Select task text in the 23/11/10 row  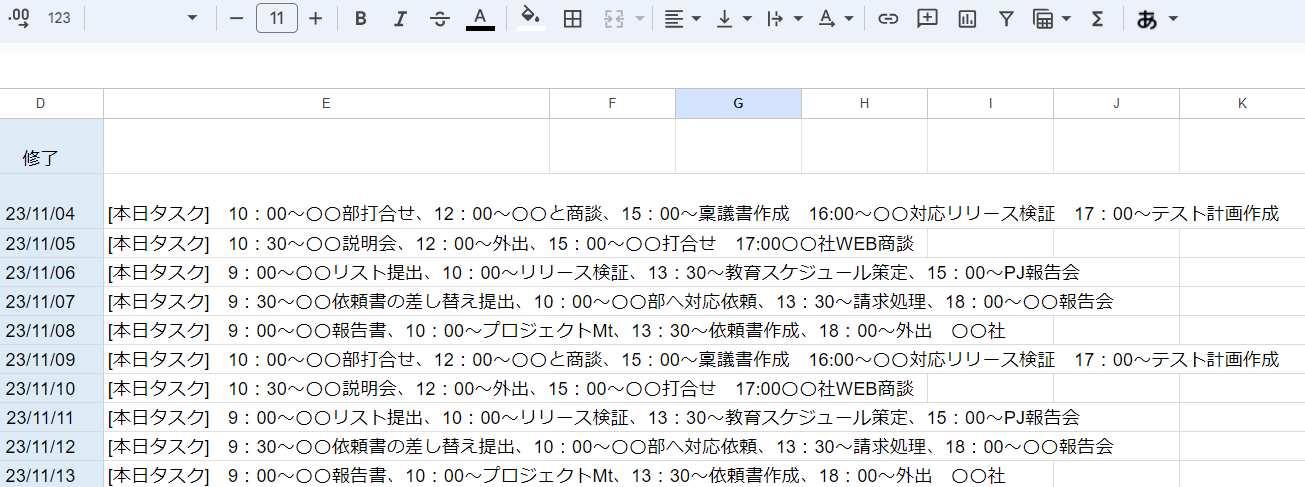tap(511, 388)
